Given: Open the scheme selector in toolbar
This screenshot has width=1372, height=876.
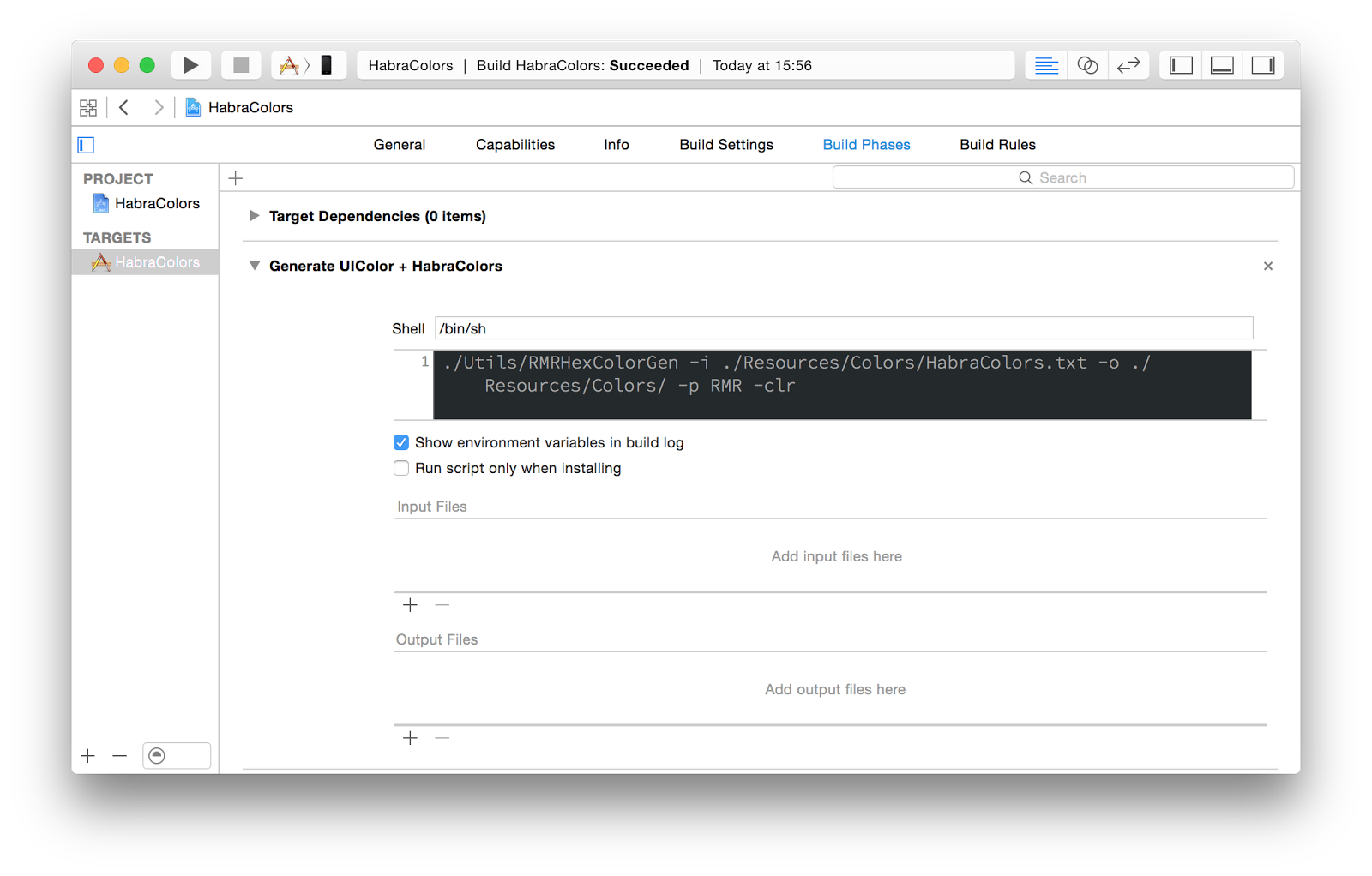Looking at the screenshot, I should coord(292,65).
